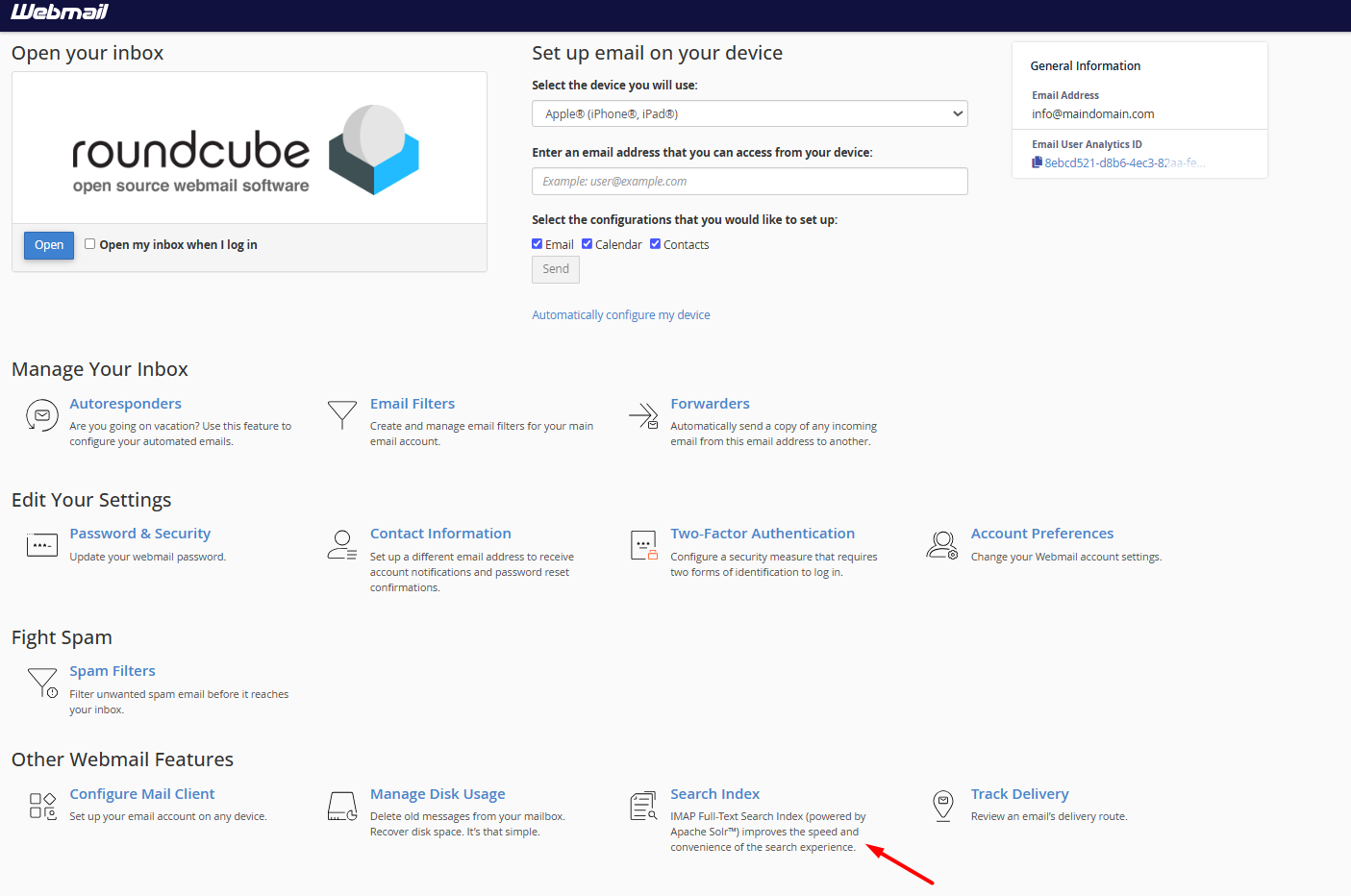The height and width of the screenshot is (896, 1351).
Task: Click the Account Preferences user icon
Action: (942, 545)
